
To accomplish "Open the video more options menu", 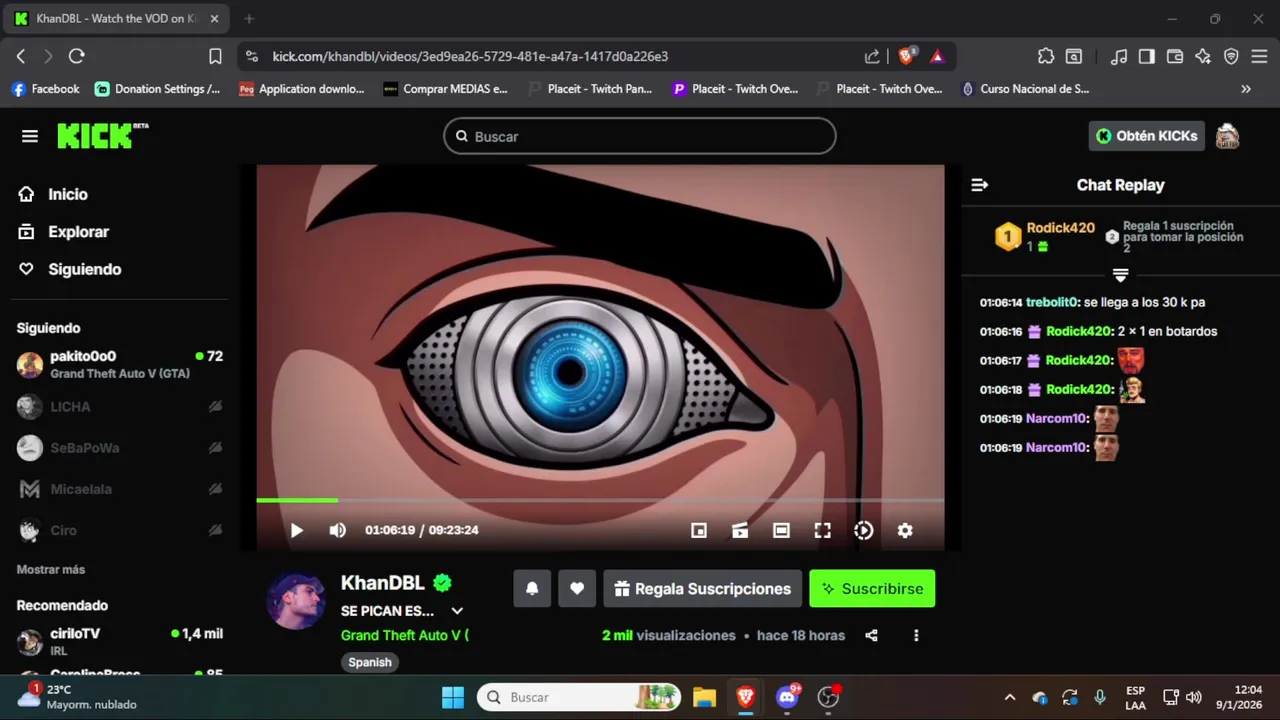I will pyautogui.click(x=916, y=635).
